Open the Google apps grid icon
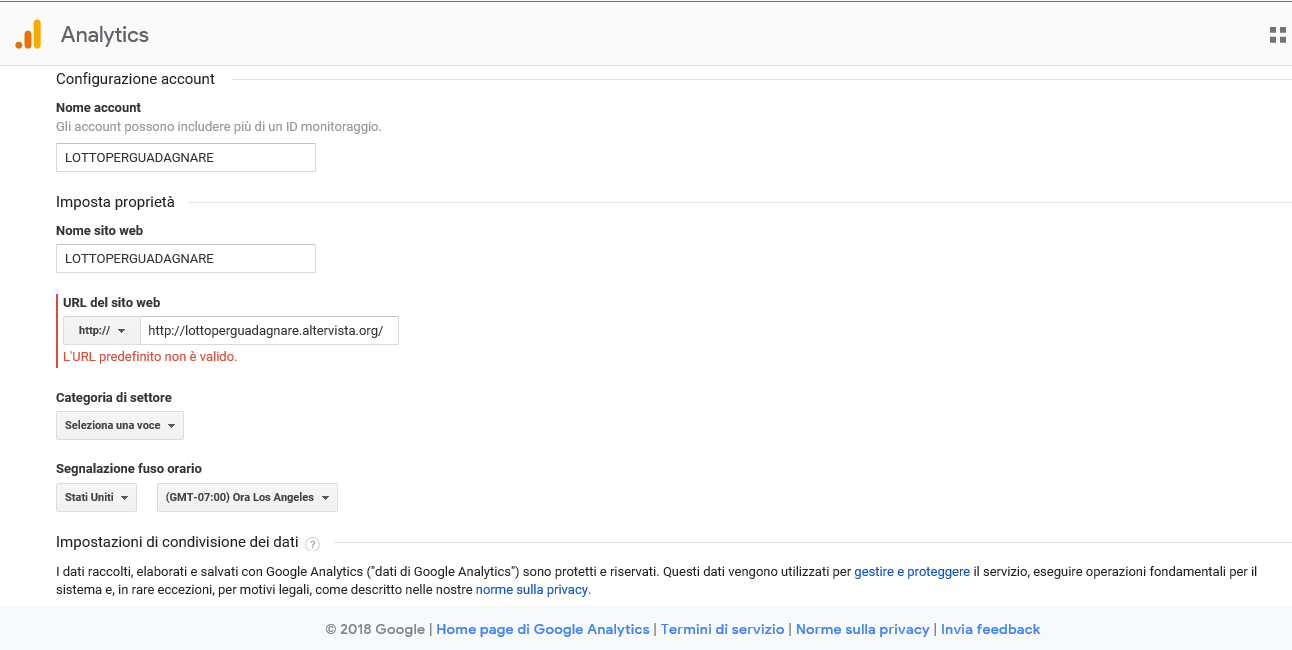1292x650 pixels. point(1277,35)
